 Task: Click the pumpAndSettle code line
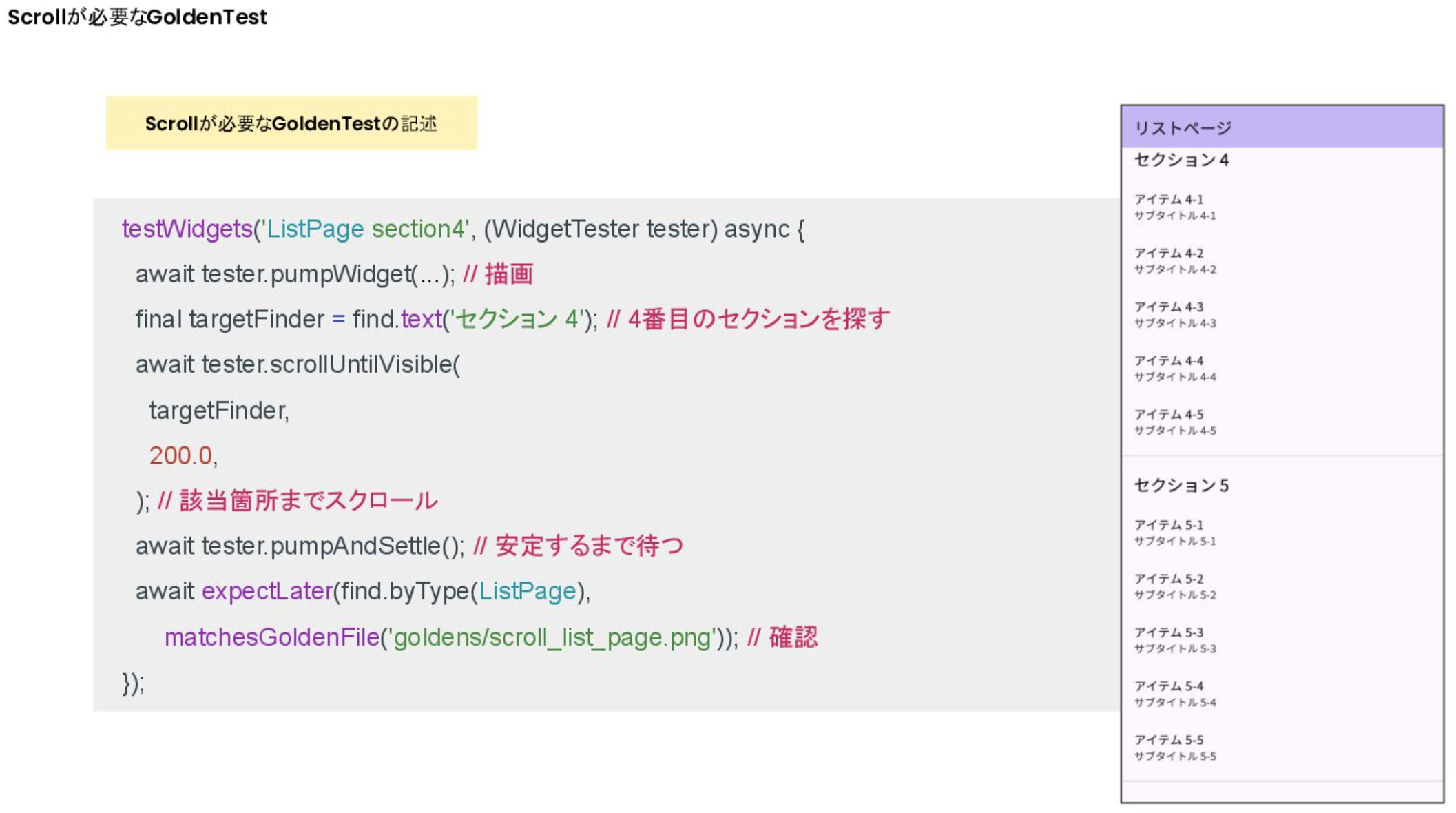pos(300,546)
